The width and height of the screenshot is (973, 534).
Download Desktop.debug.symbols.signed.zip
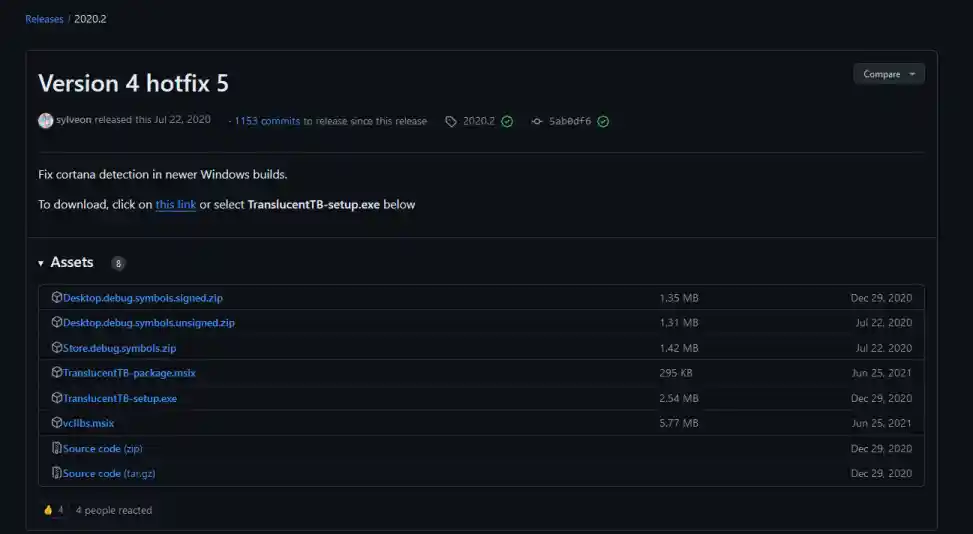pos(143,298)
